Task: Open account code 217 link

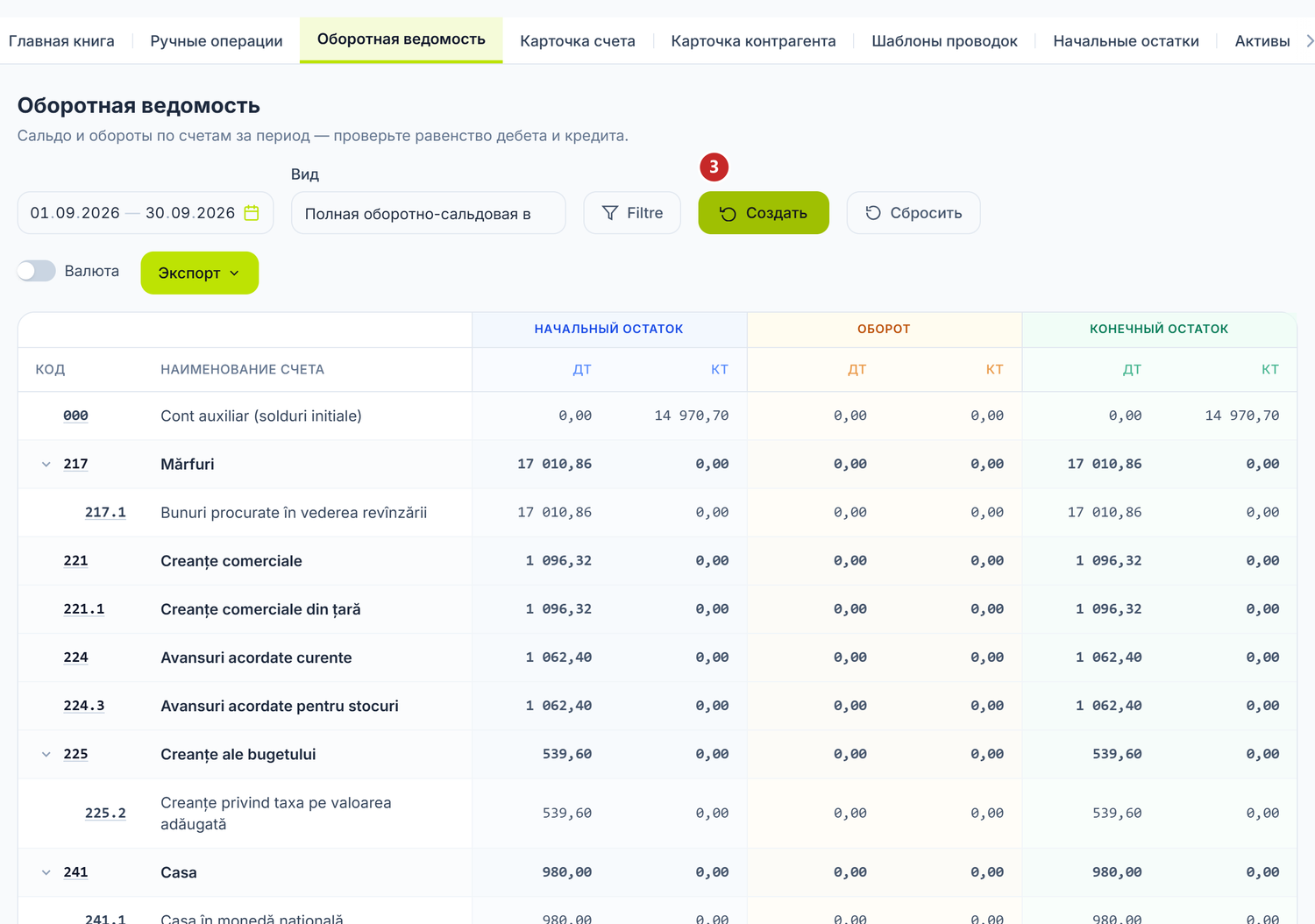Action: [x=75, y=464]
